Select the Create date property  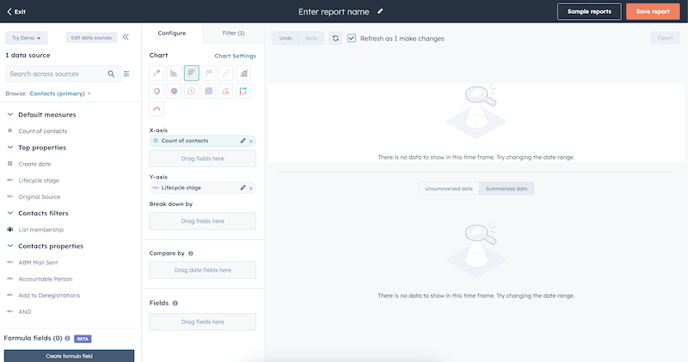pos(35,164)
